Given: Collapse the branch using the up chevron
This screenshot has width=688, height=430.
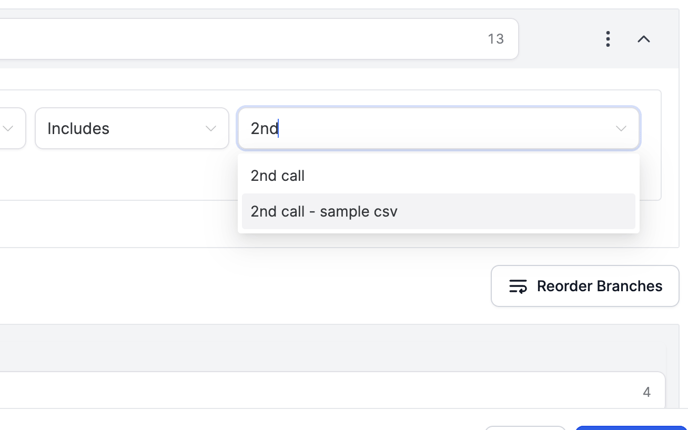Looking at the screenshot, I should 644,39.
